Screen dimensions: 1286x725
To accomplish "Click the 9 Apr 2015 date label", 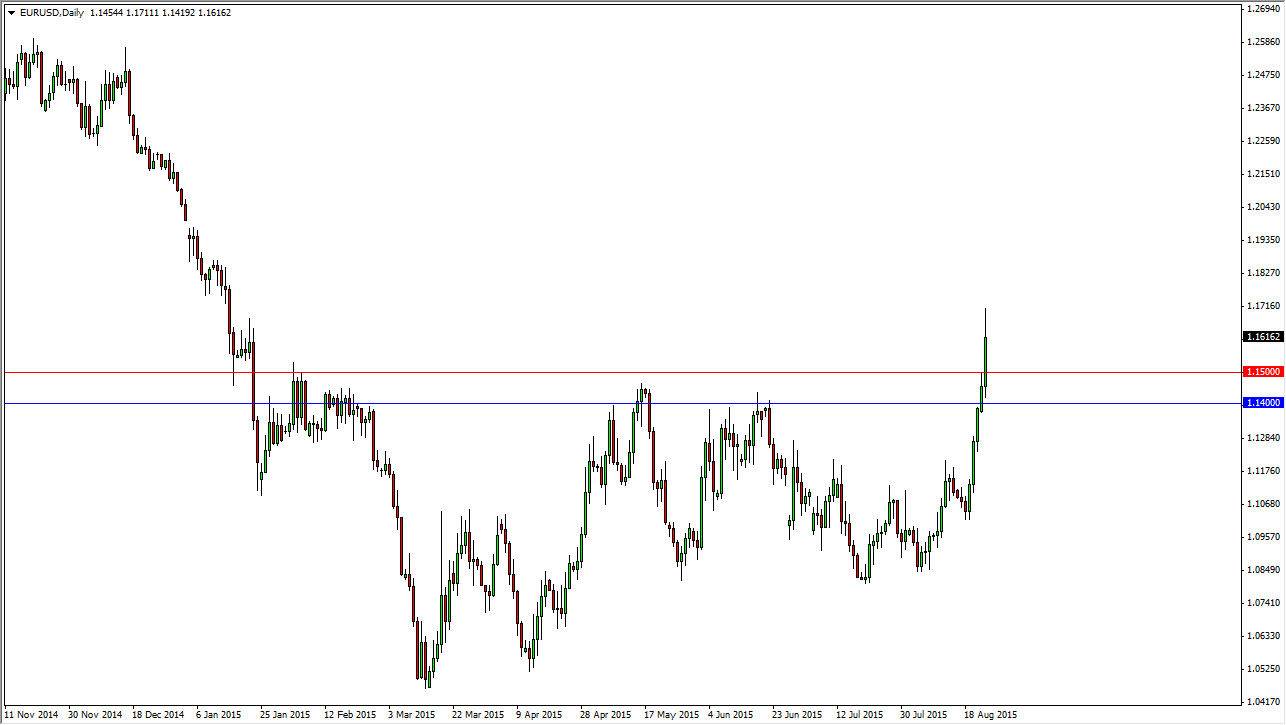I will click(539, 715).
